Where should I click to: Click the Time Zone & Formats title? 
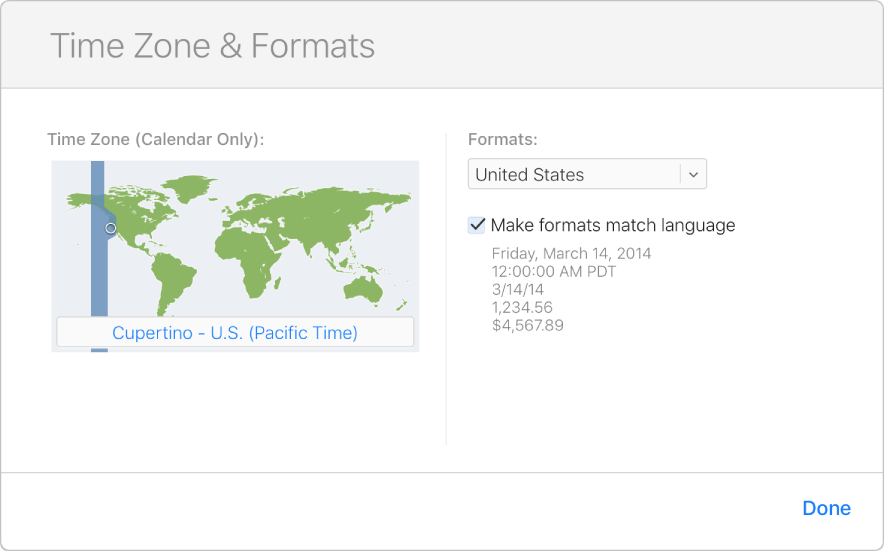(212, 46)
